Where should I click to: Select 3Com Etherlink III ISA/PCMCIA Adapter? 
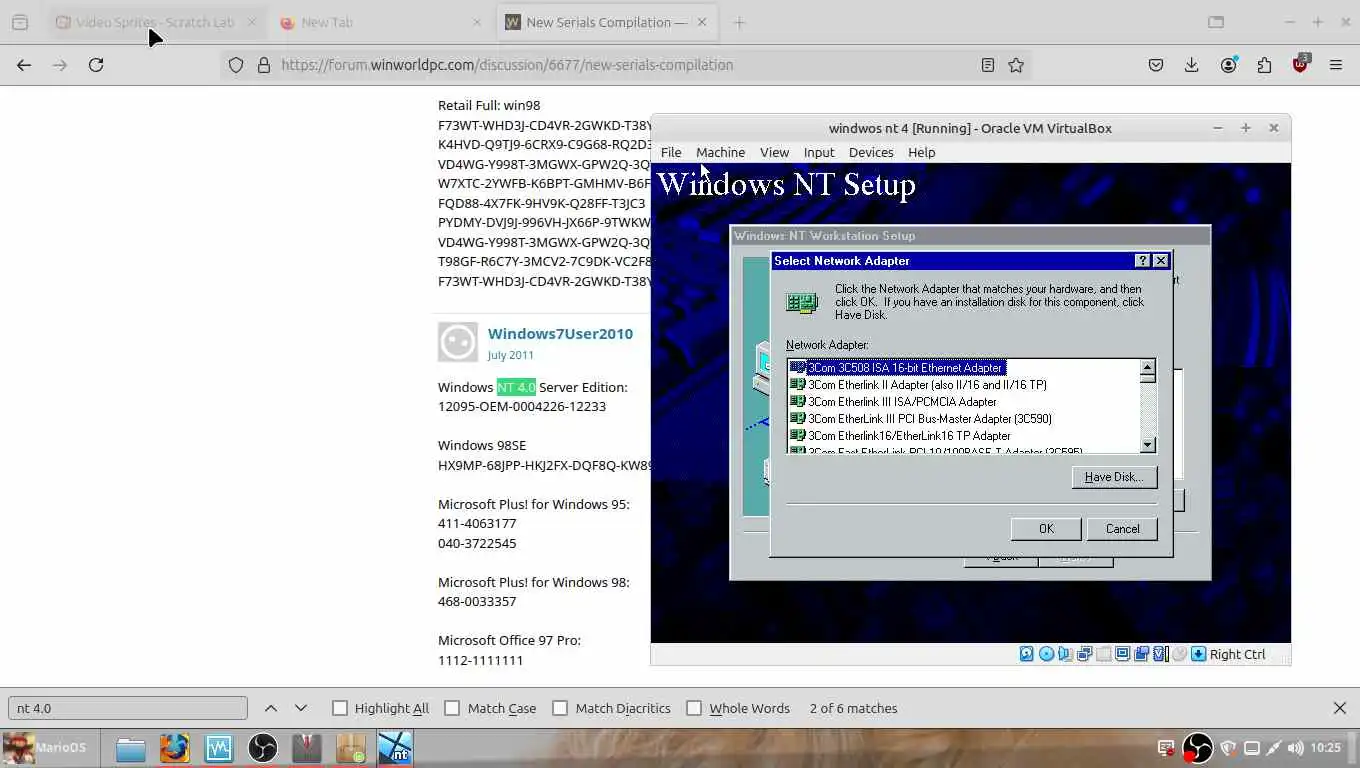coord(902,402)
